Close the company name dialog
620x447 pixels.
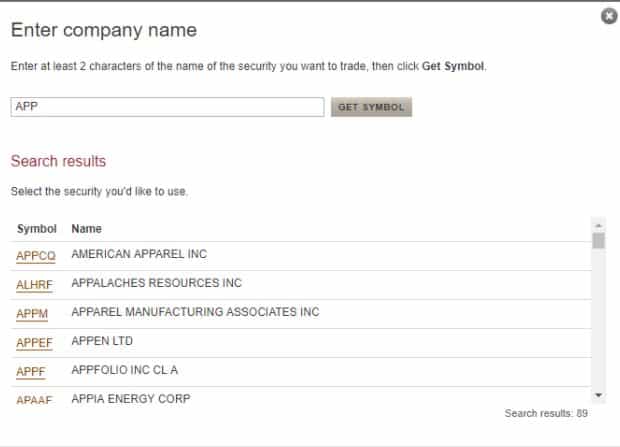coord(609,16)
